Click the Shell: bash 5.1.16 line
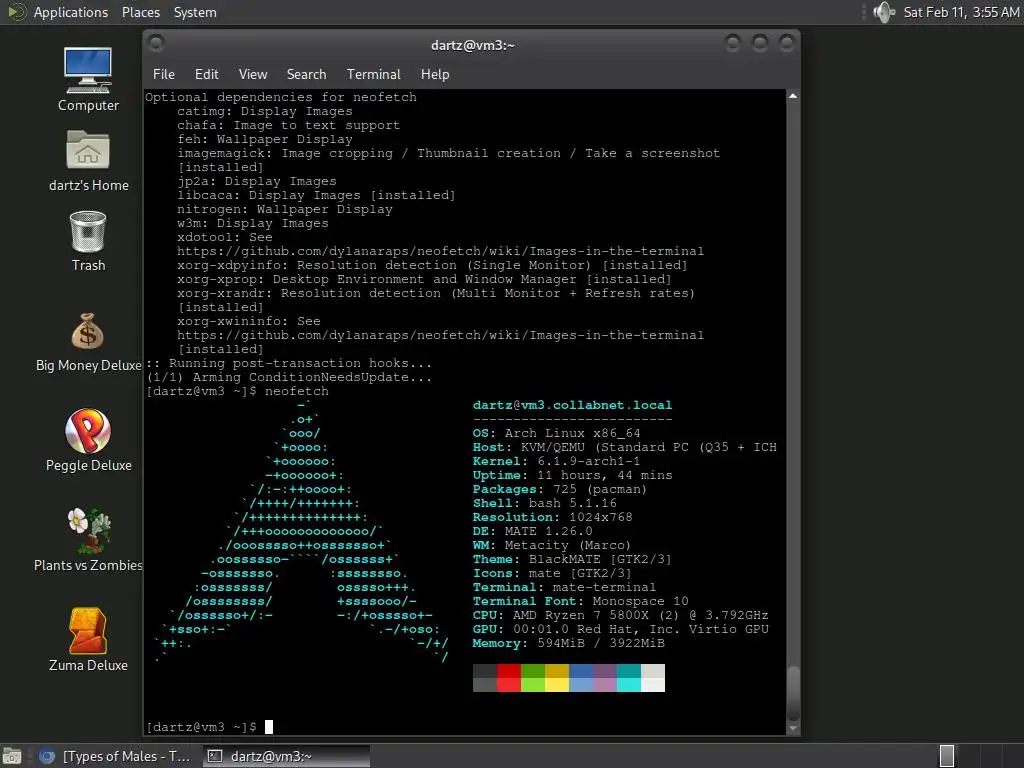This screenshot has width=1024, height=768. pyautogui.click(x=545, y=503)
